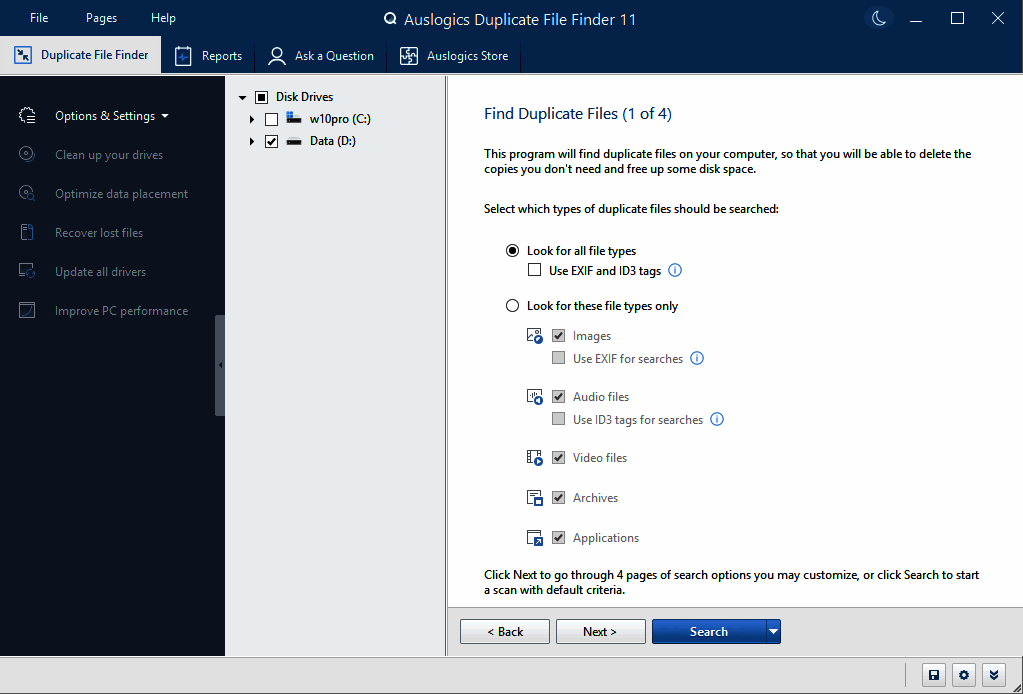The height and width of the screenshot is (694, 1023).
Task: Toggle dark mode moon icon
Action: 878,18
